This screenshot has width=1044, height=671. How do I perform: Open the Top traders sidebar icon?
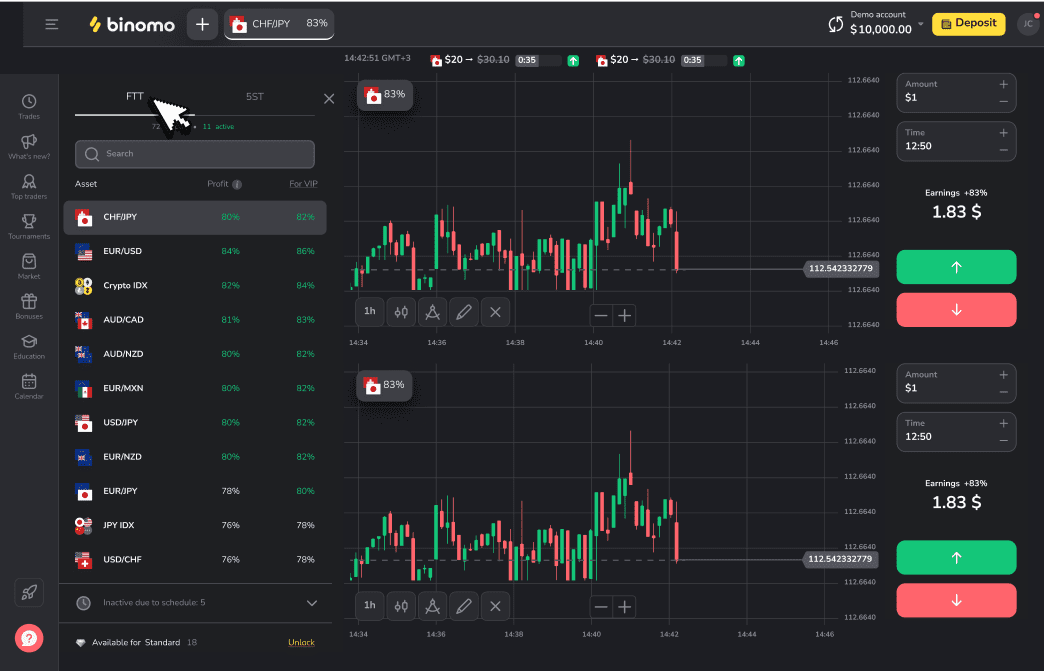(x=29, y=183)
